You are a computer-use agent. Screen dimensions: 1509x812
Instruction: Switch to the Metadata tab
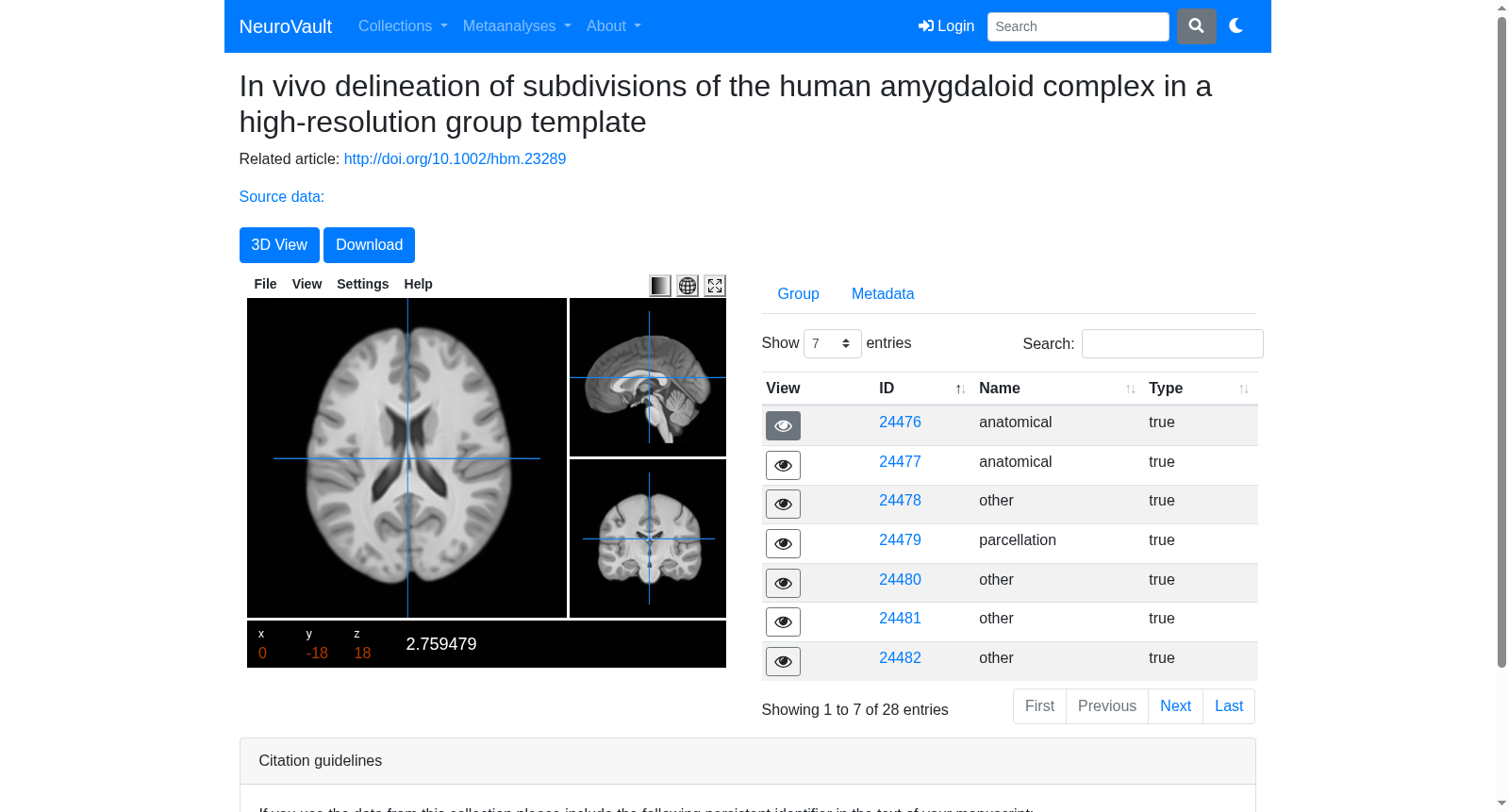[x=883, y=294]
